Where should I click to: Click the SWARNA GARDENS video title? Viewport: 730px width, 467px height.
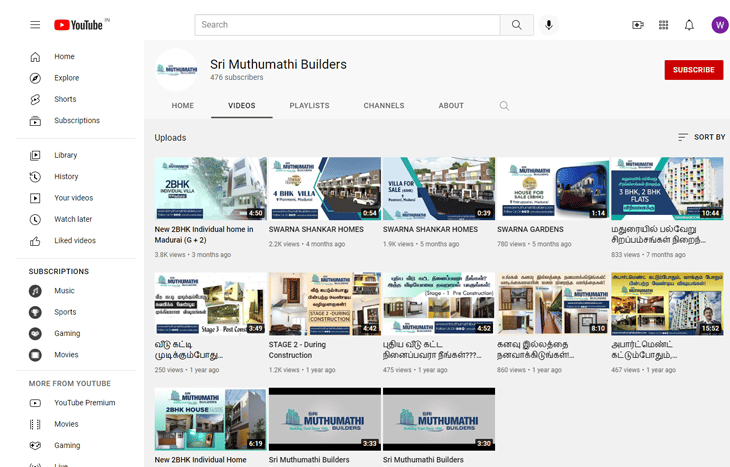point(530,230)
